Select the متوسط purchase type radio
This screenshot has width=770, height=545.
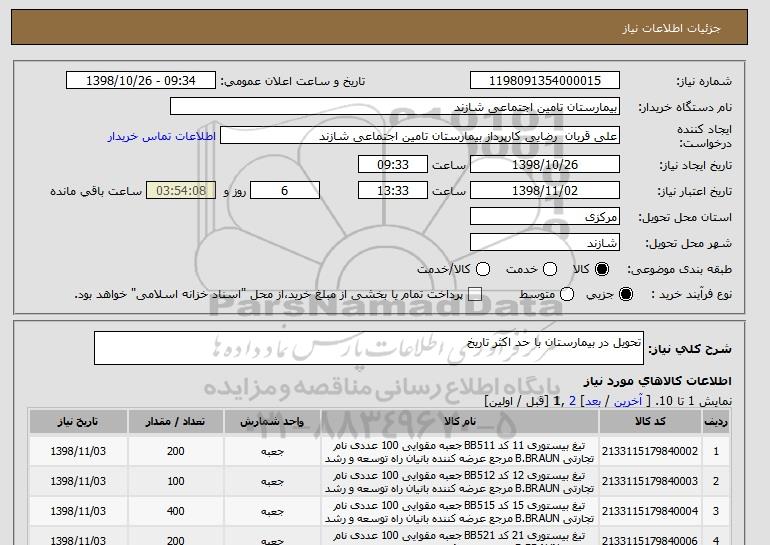pyautogui.click(x=567, y=294)
